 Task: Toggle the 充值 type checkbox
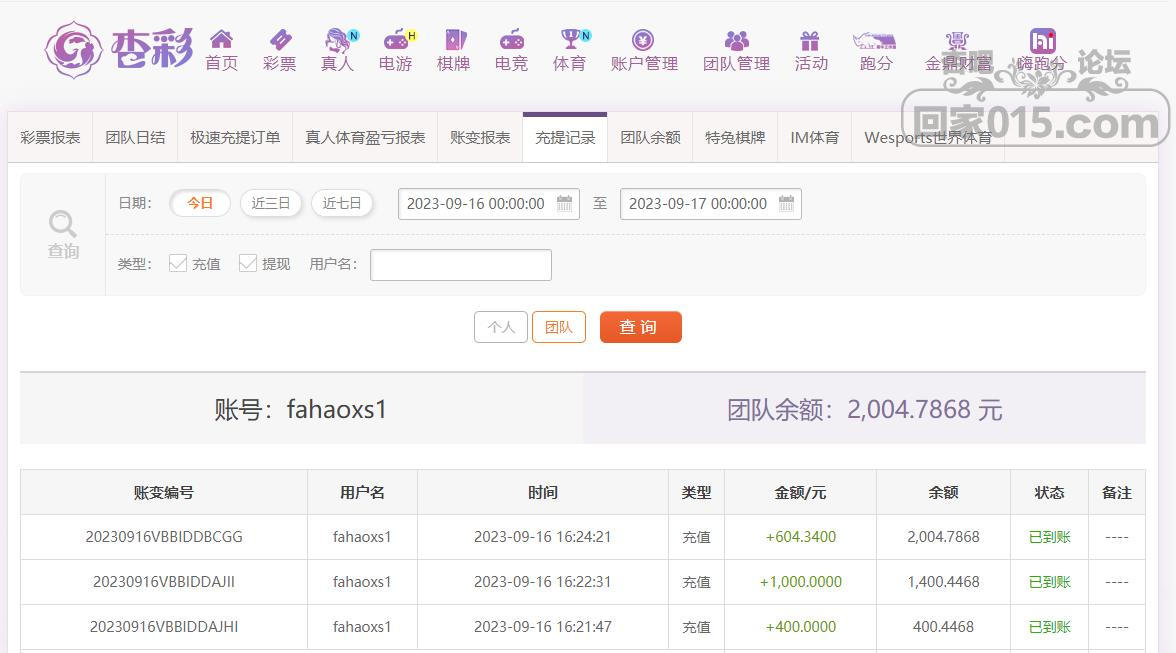[178, 263]
